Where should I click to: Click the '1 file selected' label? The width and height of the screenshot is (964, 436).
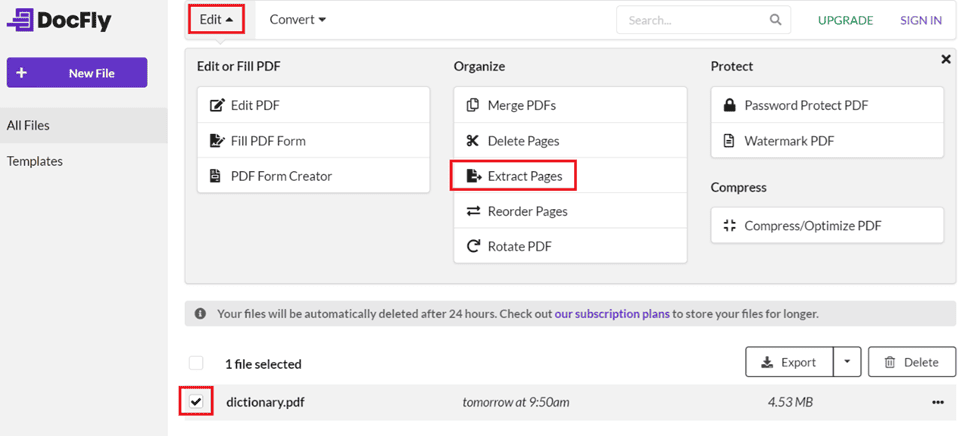pos(263,364)
